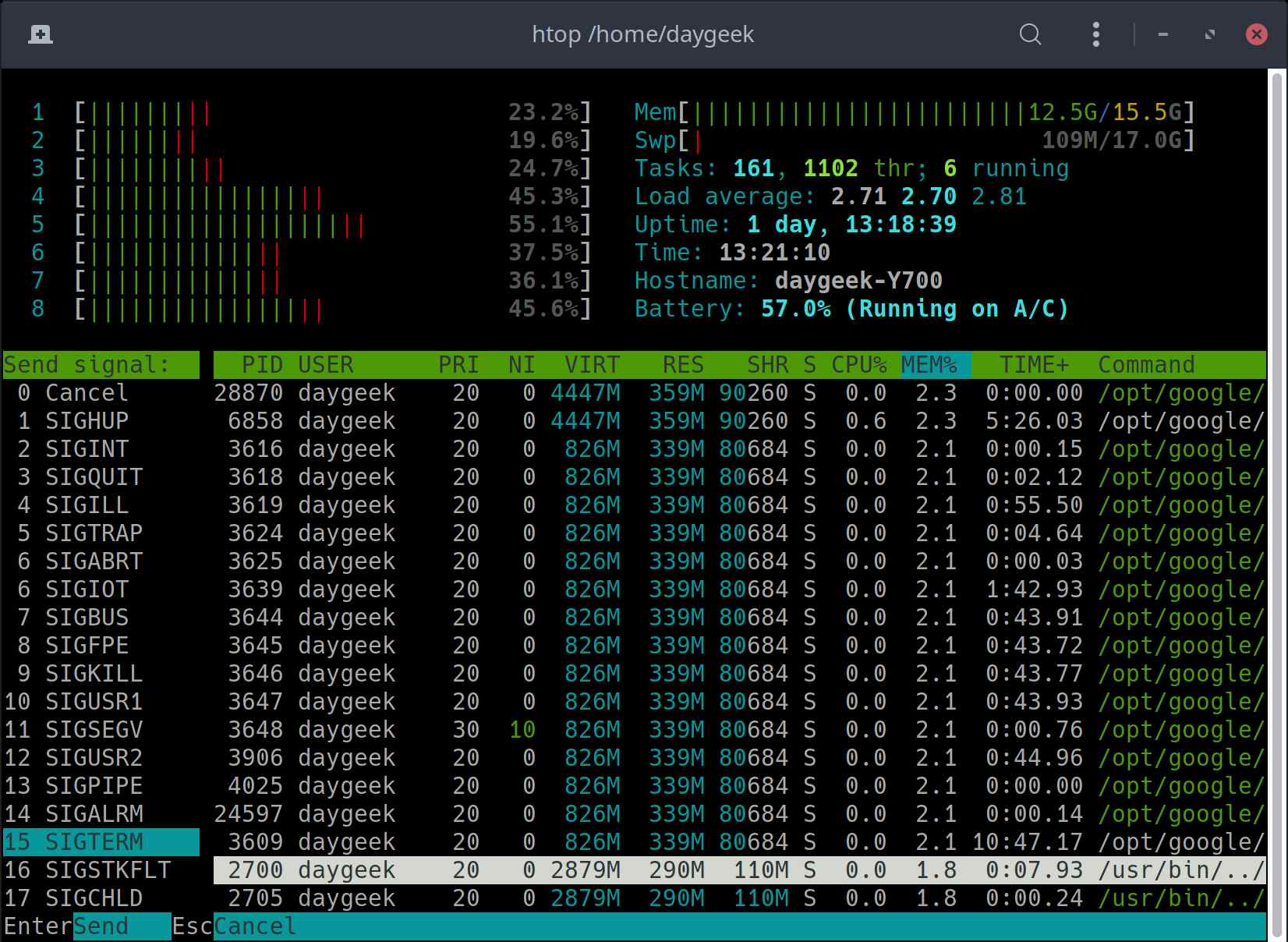Click Cancel in the bottom function bar

point(255,926)
